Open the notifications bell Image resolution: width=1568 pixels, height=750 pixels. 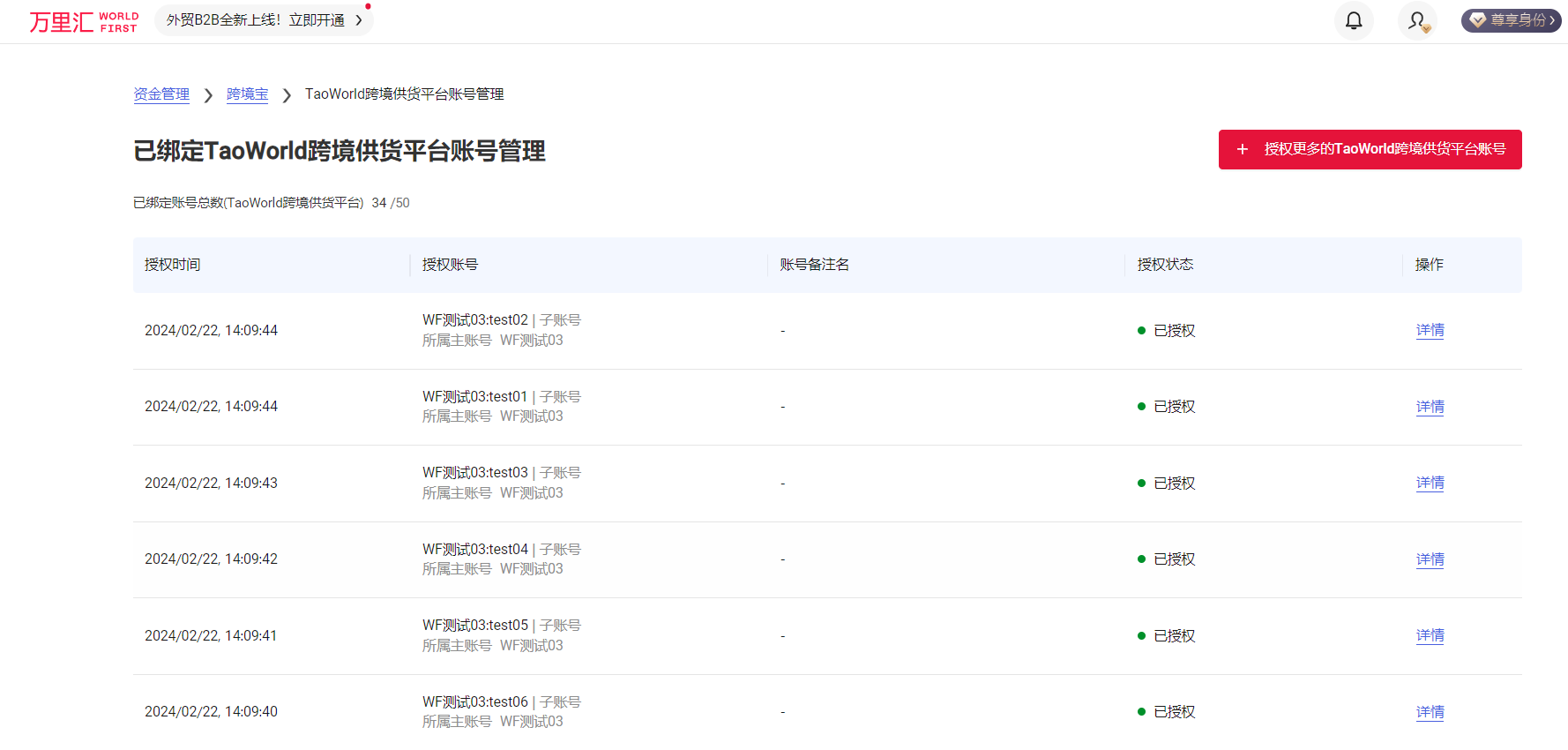[1353, 20]
